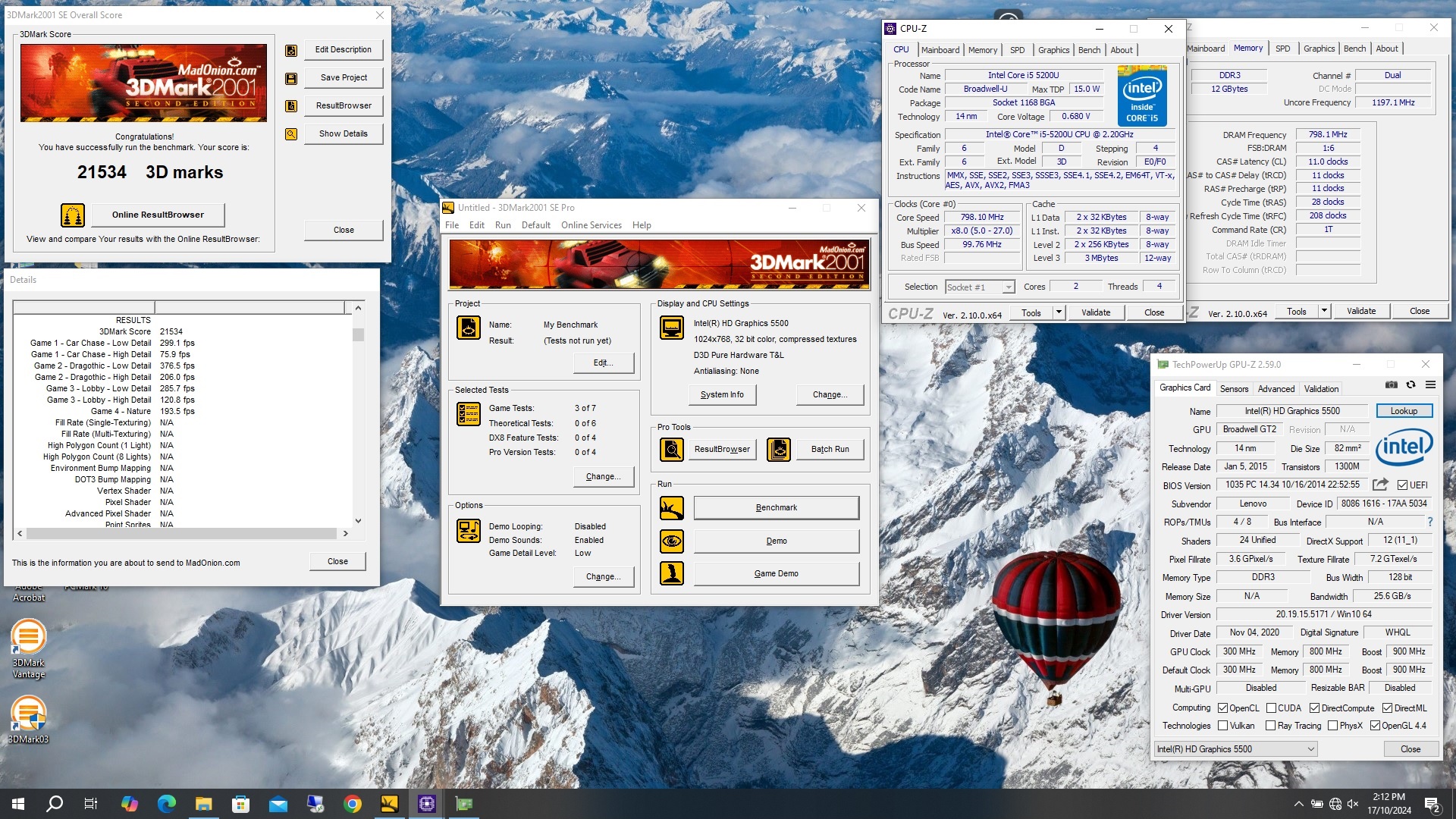
Task: Open File Explorer from the taskbar
Action: pos(204,804)
